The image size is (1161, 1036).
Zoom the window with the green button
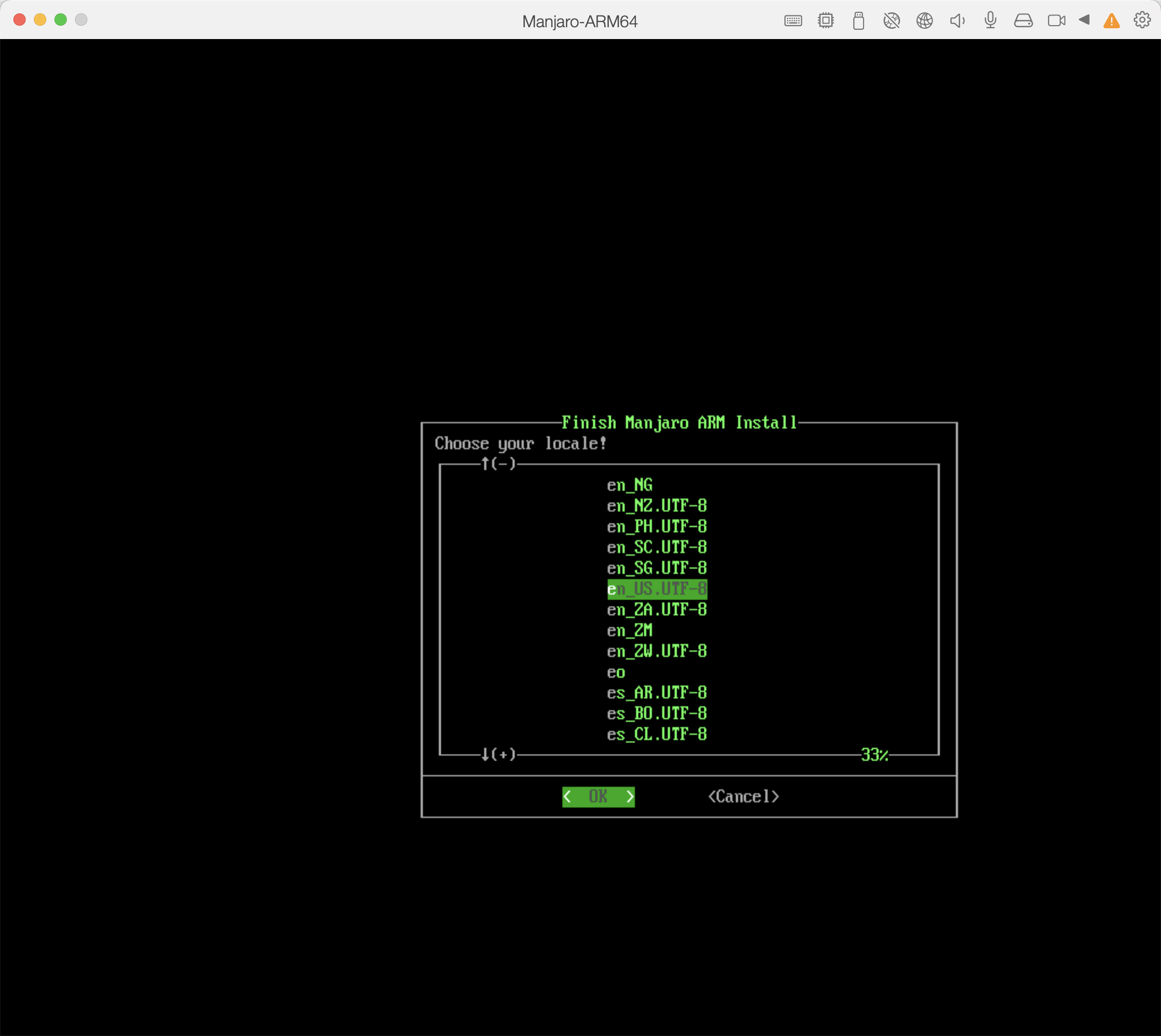tap(60, 20)
